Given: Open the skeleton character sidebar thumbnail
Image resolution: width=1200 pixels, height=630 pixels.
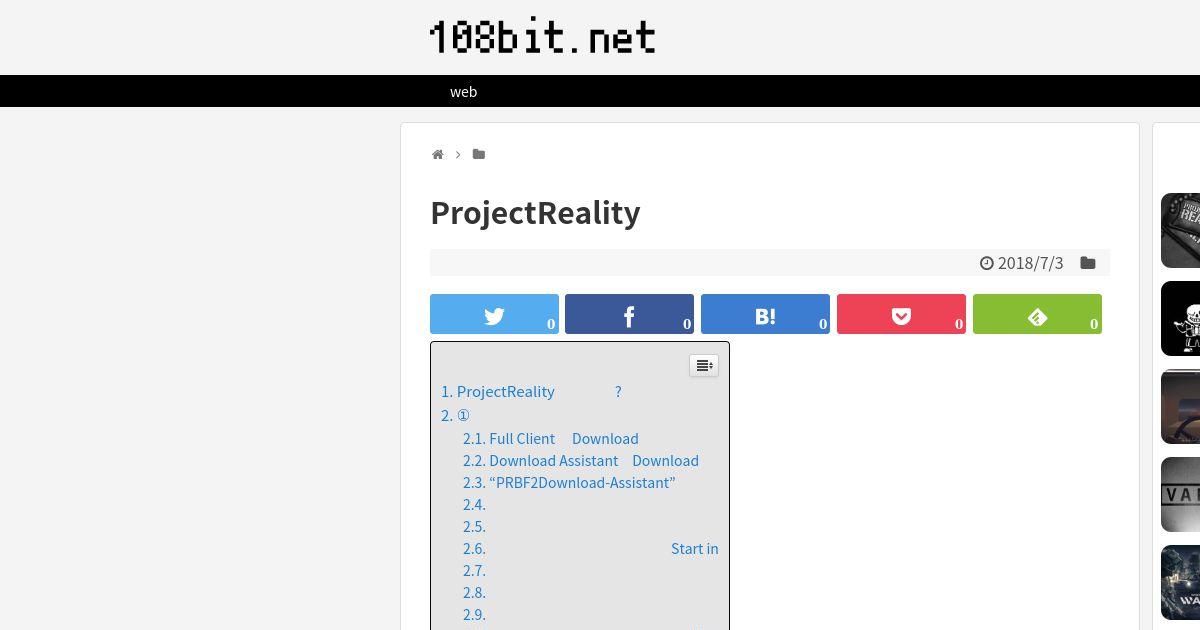Looking at the screenshot, I should tap(1180, 318).
